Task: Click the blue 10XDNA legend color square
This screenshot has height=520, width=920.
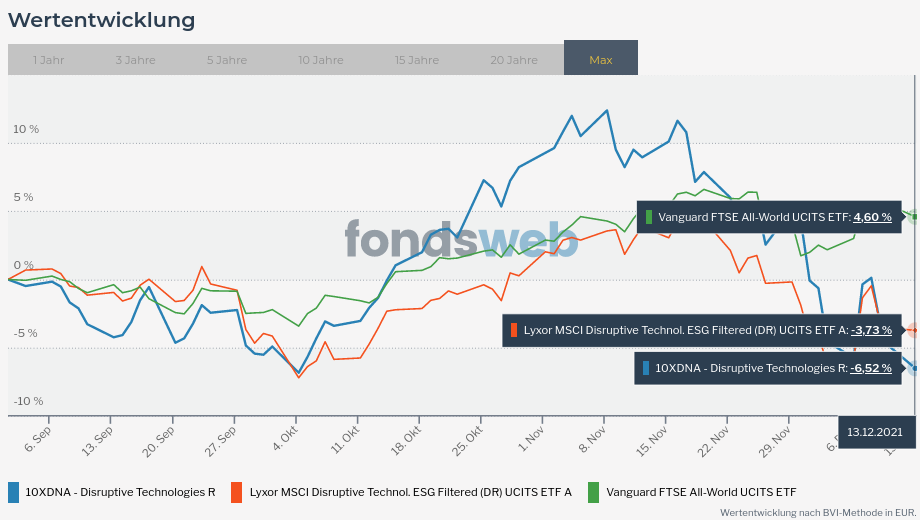Action: pyautogui.click(x=13, y=492)
